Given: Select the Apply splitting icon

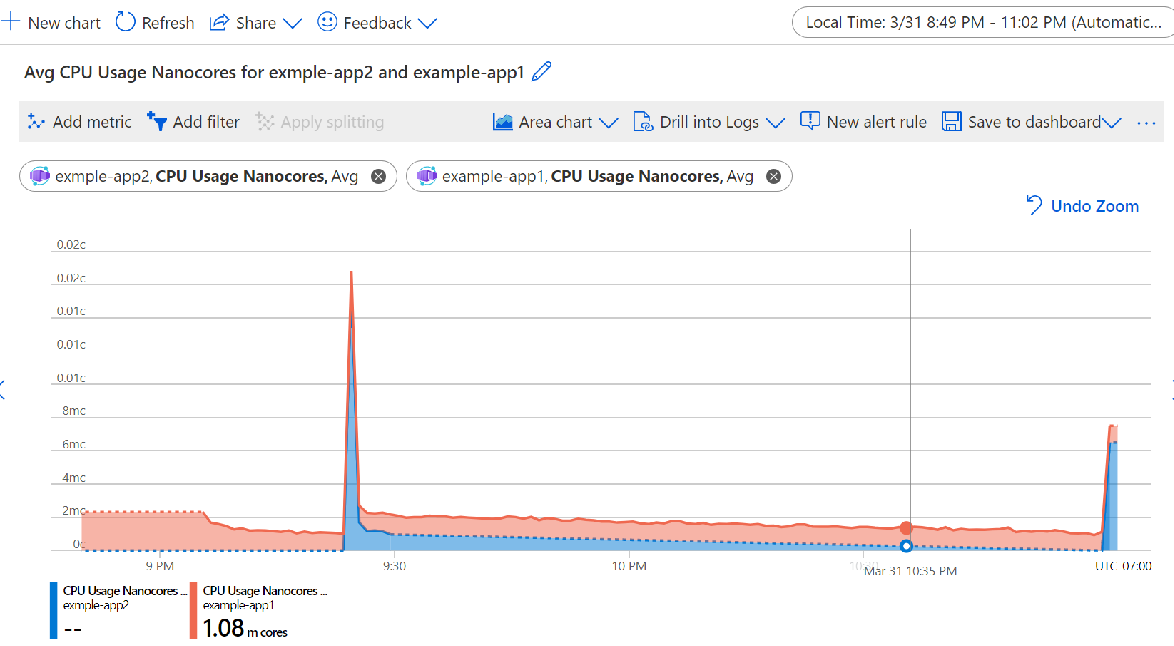Looking at the screenshot, I should 266,121.
